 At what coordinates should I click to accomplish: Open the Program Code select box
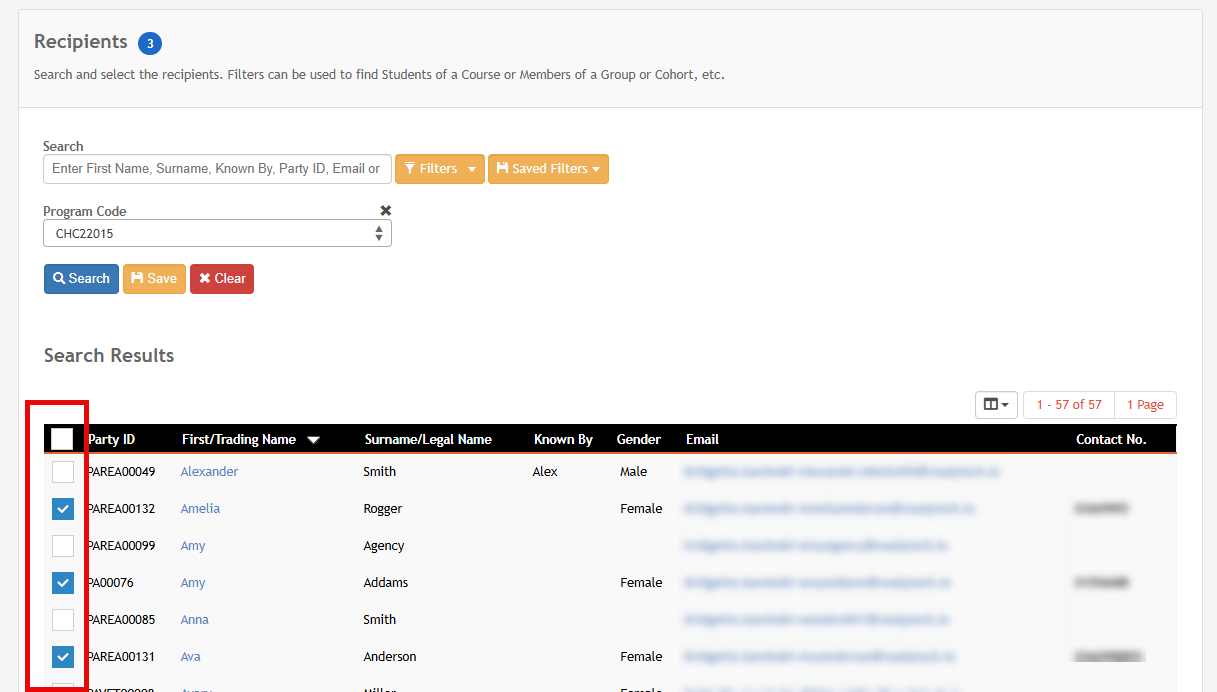217,233
